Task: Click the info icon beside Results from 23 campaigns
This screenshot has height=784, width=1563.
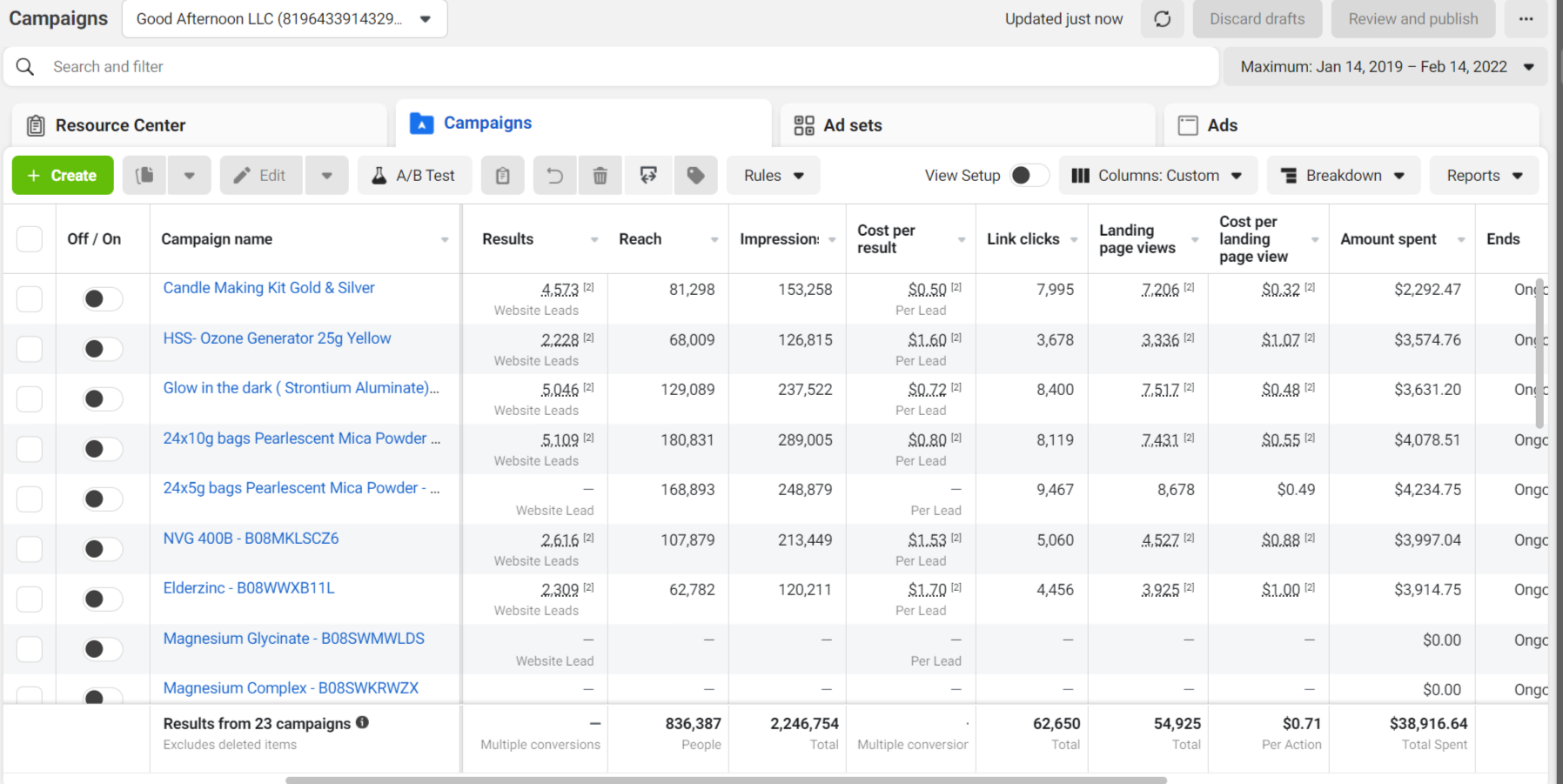Action: [362, 722]
